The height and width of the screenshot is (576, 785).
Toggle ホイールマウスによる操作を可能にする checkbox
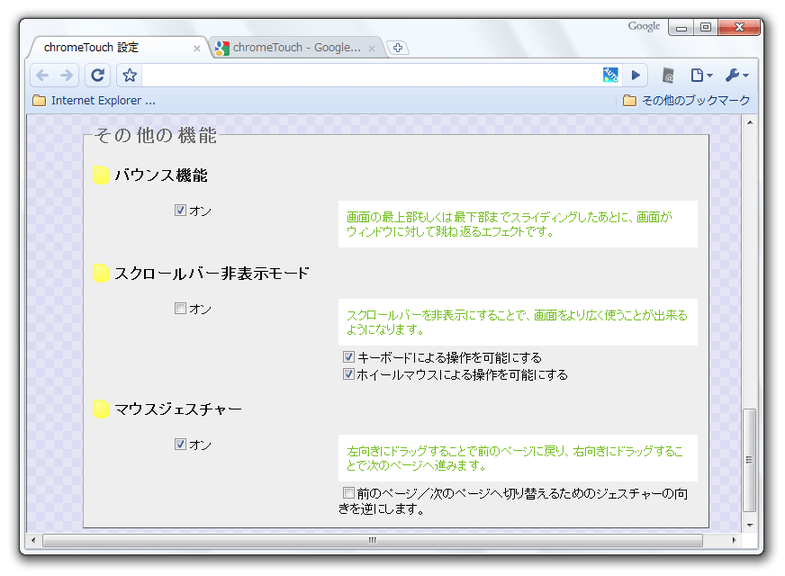point(349,374)
